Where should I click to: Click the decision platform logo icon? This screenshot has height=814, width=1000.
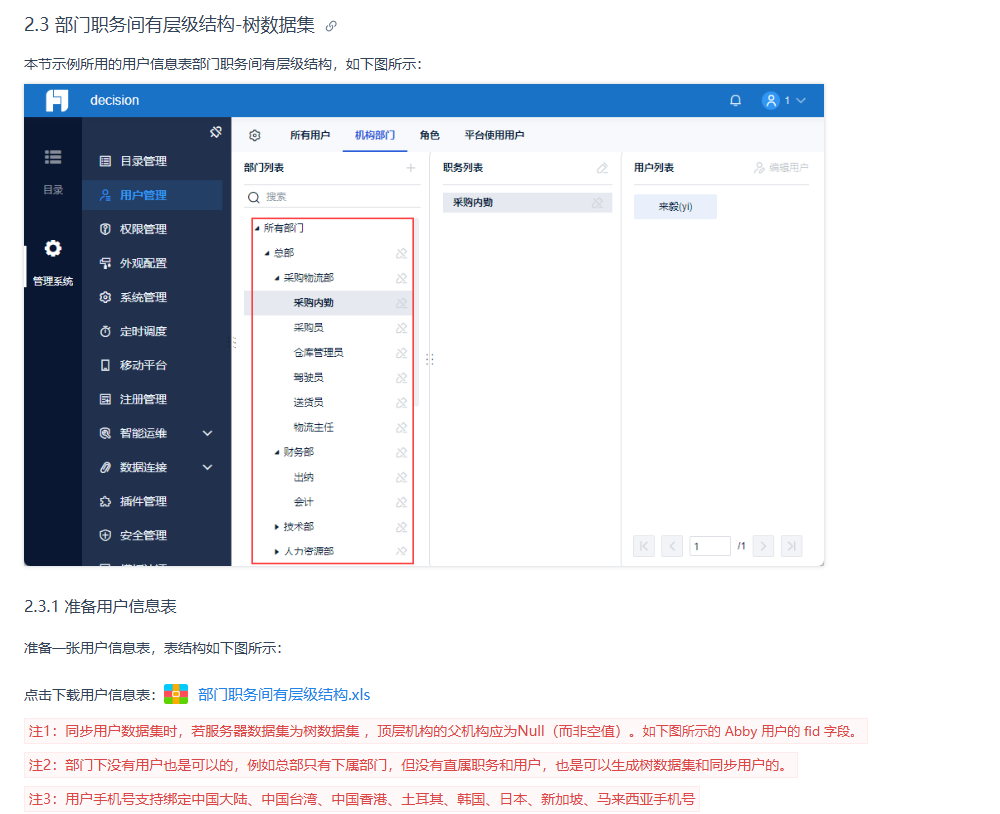tap(57, 100)
